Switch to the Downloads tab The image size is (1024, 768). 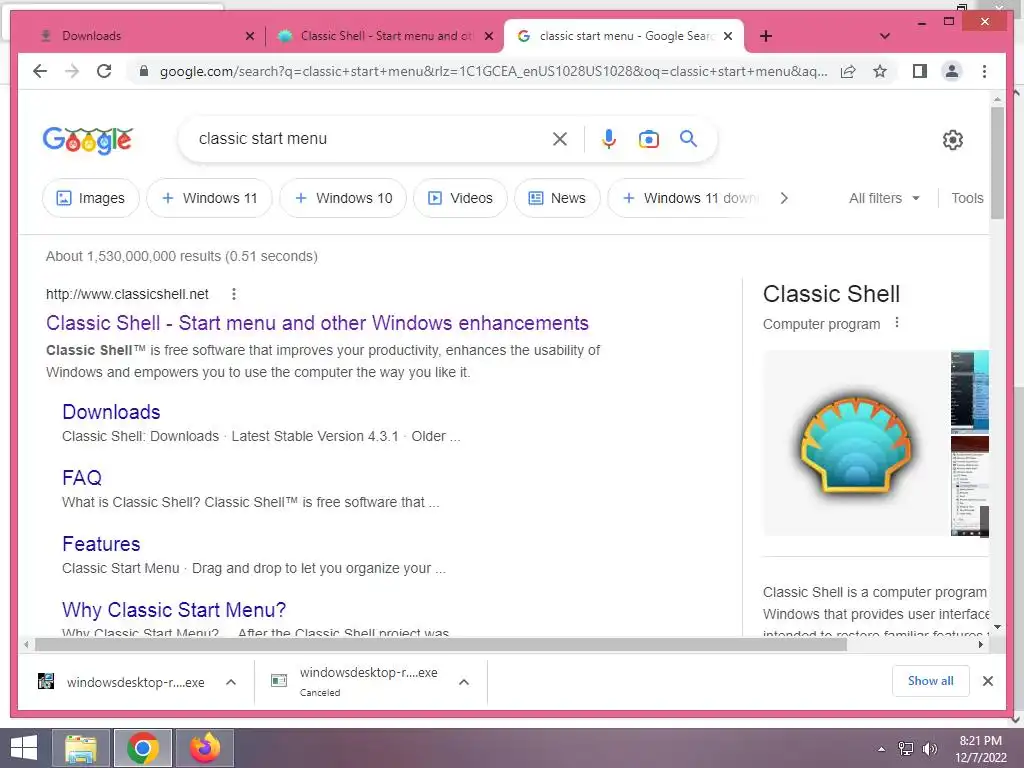coord(145,36)
